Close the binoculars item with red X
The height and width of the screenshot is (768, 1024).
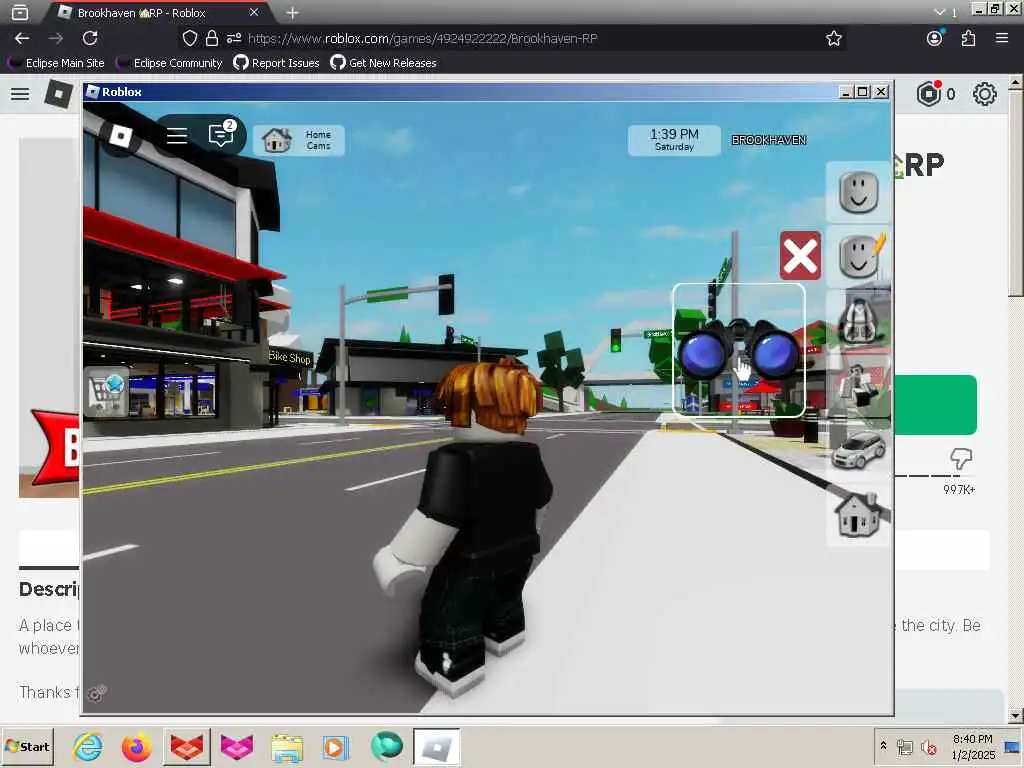[800, 255]
